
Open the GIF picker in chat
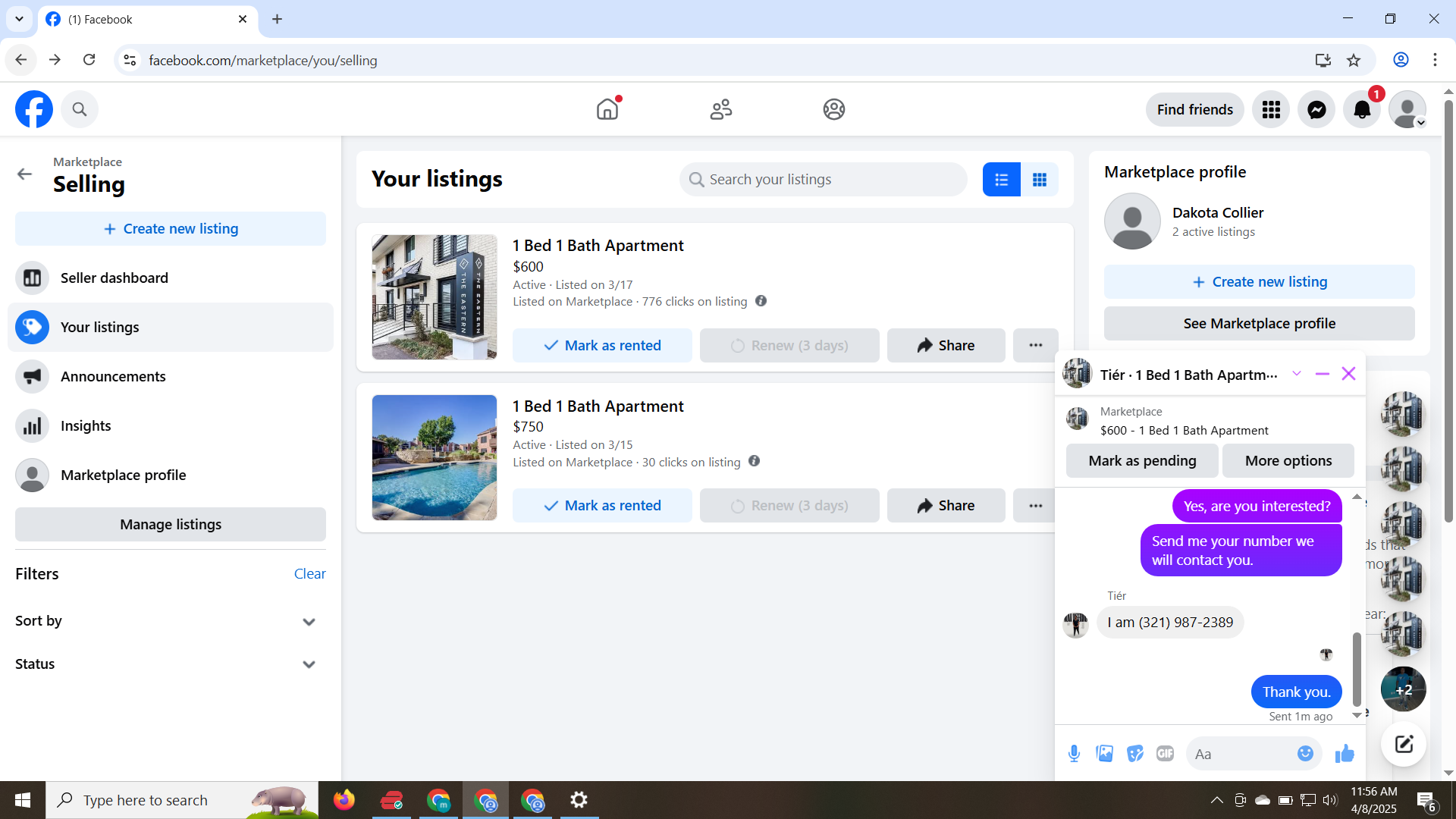(x=1165, y=754)
